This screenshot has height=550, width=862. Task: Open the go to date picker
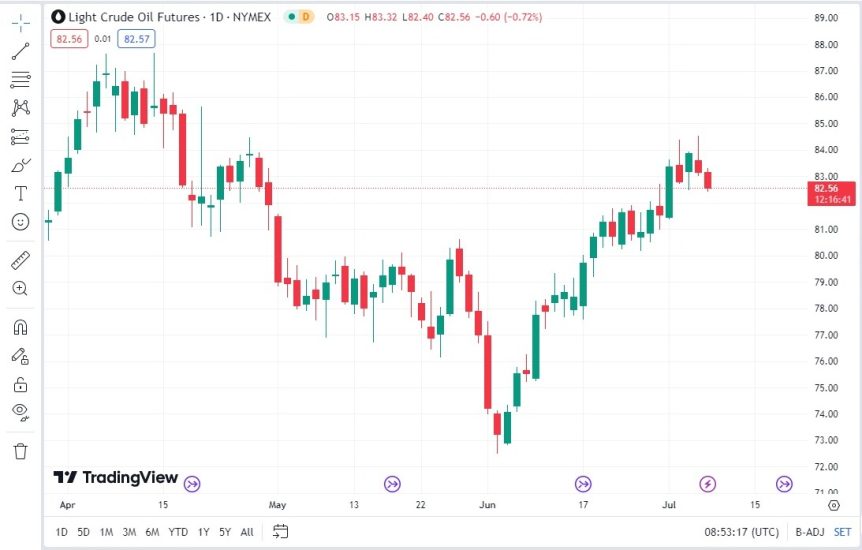click(280, 531)
